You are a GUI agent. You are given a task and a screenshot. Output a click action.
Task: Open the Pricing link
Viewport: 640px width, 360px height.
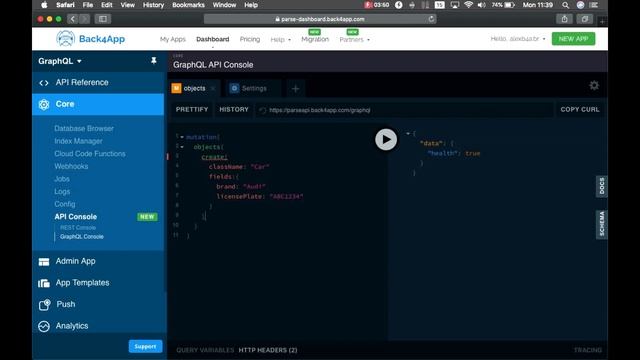(x=250, y=39)
